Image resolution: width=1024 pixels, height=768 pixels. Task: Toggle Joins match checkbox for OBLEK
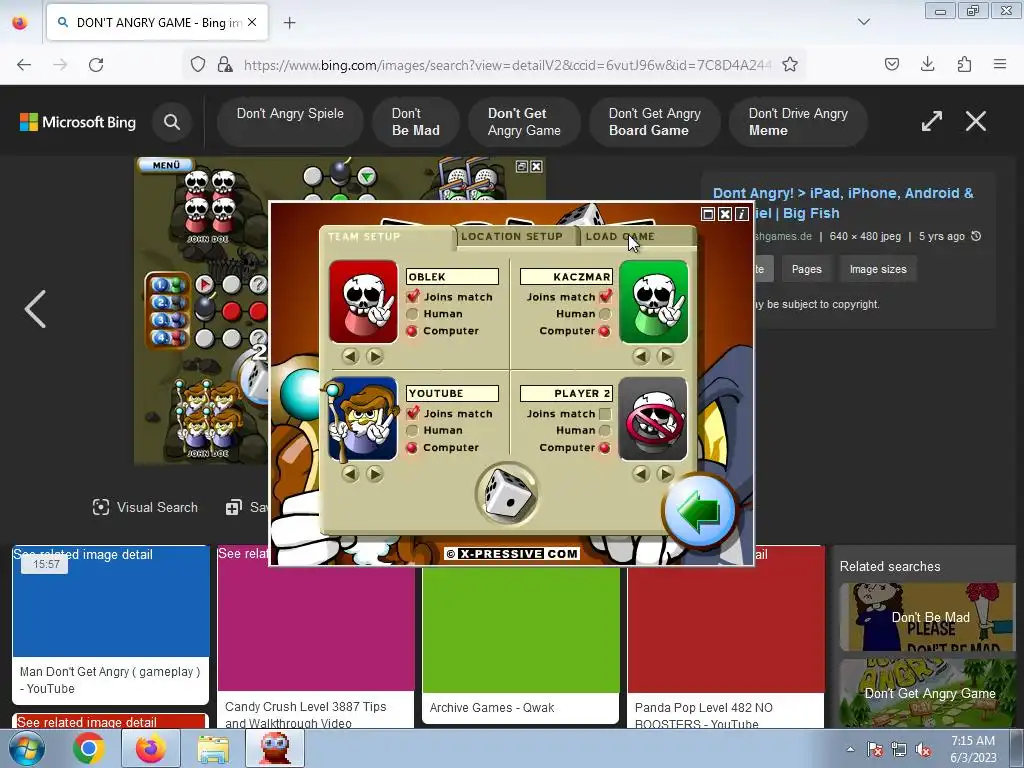[x=412, y=296]
